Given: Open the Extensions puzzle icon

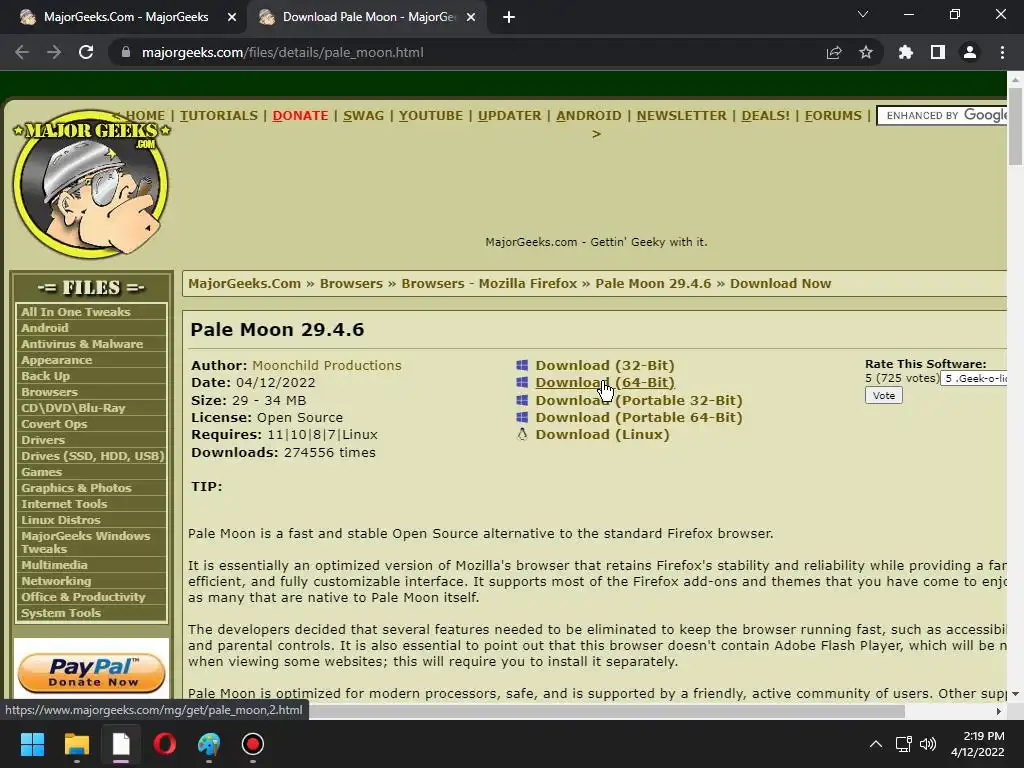Looking at the screenshot, I should click(x=906, y=52).
